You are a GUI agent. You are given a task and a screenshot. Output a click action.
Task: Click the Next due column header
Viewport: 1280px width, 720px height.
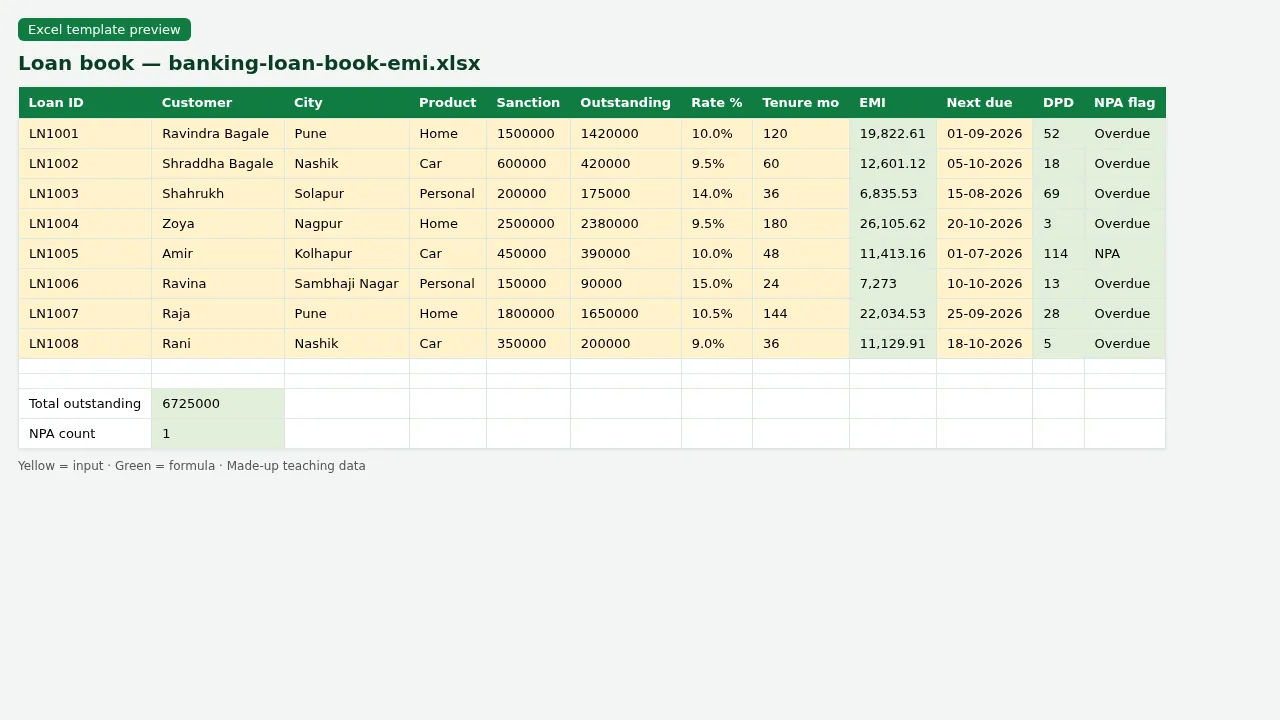click(x=985, y=103)
